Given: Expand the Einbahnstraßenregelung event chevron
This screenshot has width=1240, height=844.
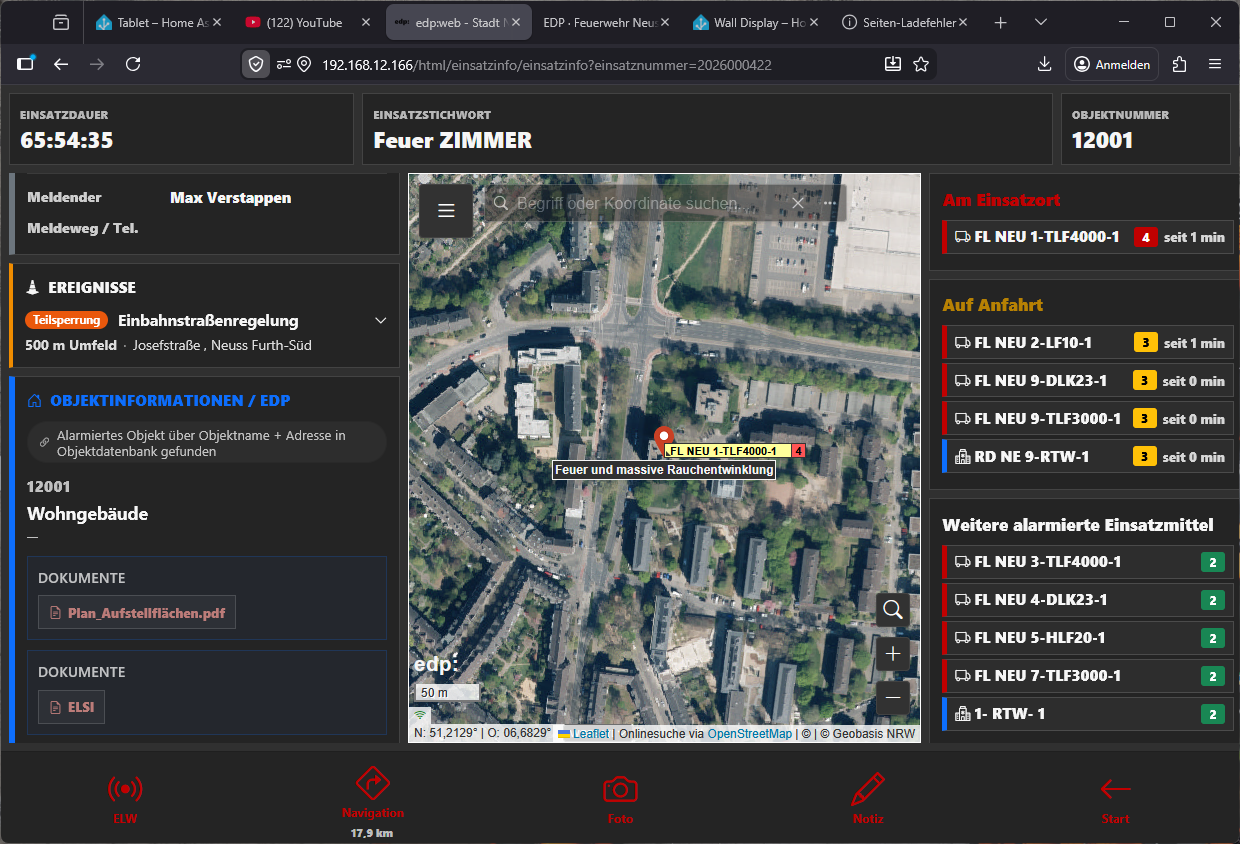Looking at the screenshot, I should coord(380,321).
